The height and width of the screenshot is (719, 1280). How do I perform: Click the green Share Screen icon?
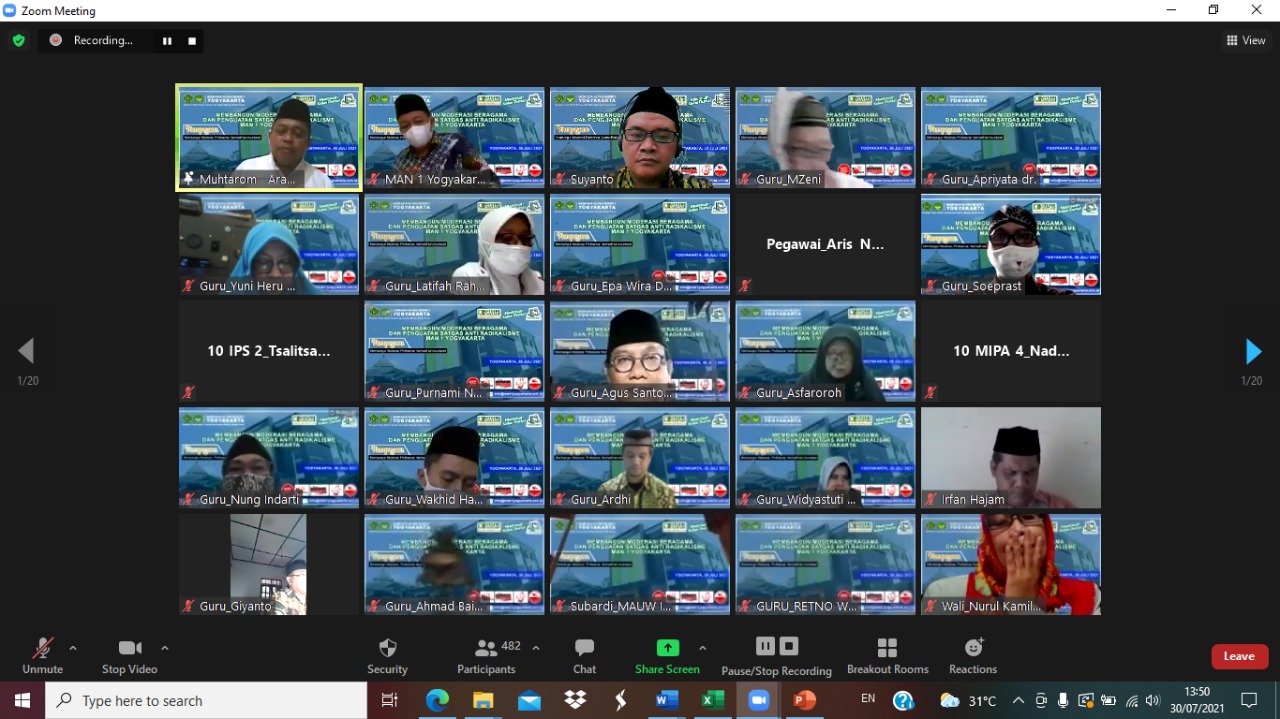click(667, 648)
